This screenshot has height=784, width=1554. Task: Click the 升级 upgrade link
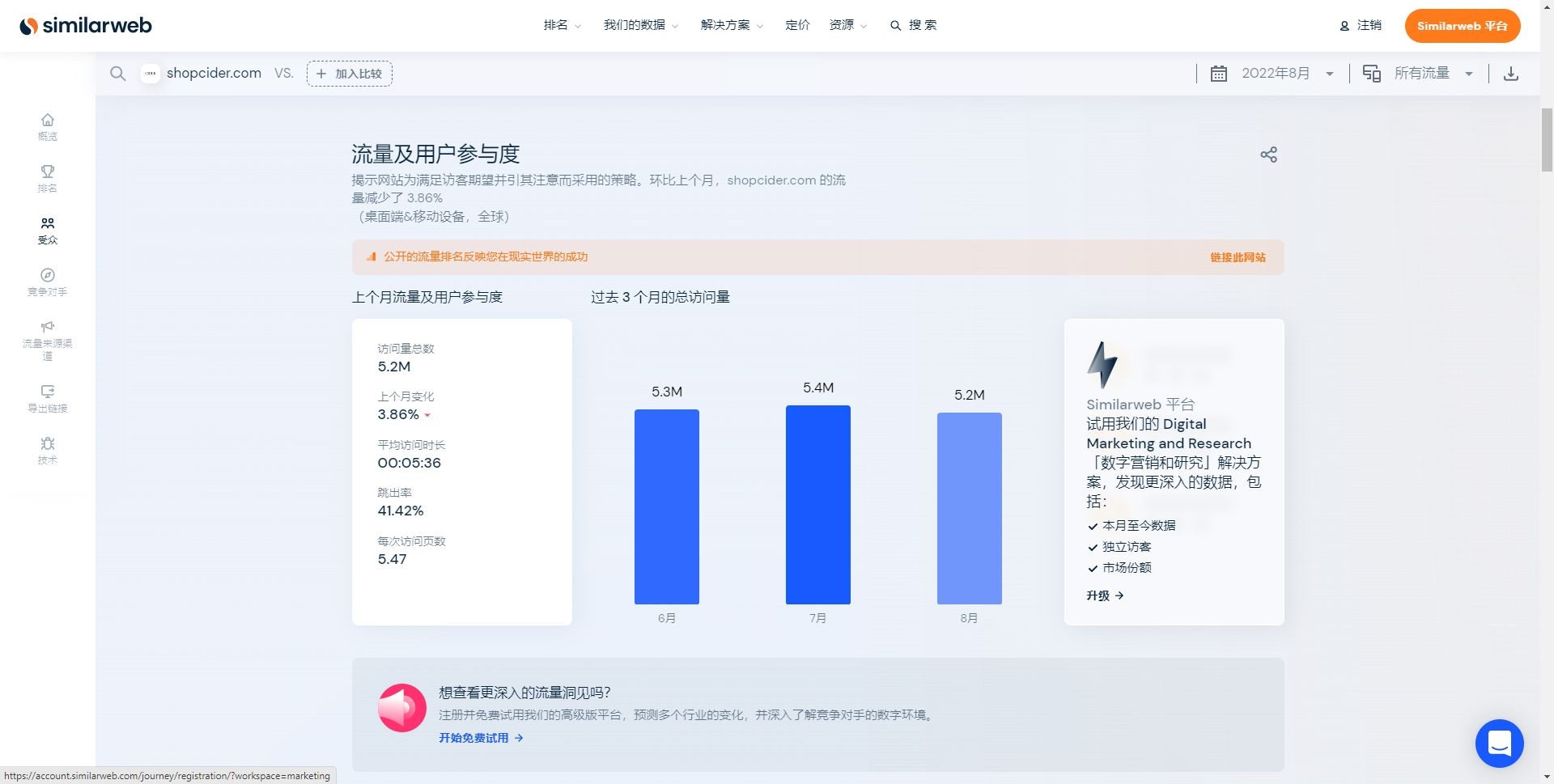click(1105, 595)
